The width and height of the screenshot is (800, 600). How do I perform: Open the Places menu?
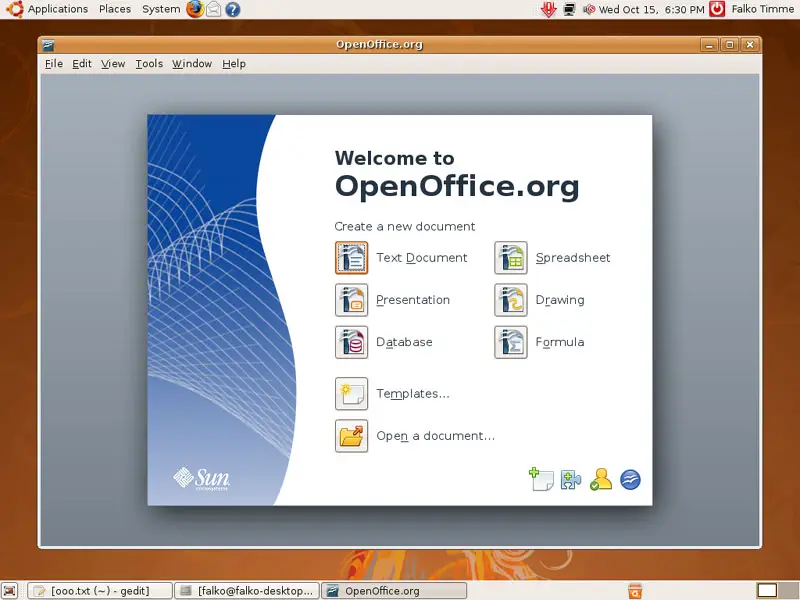point(115,9)
